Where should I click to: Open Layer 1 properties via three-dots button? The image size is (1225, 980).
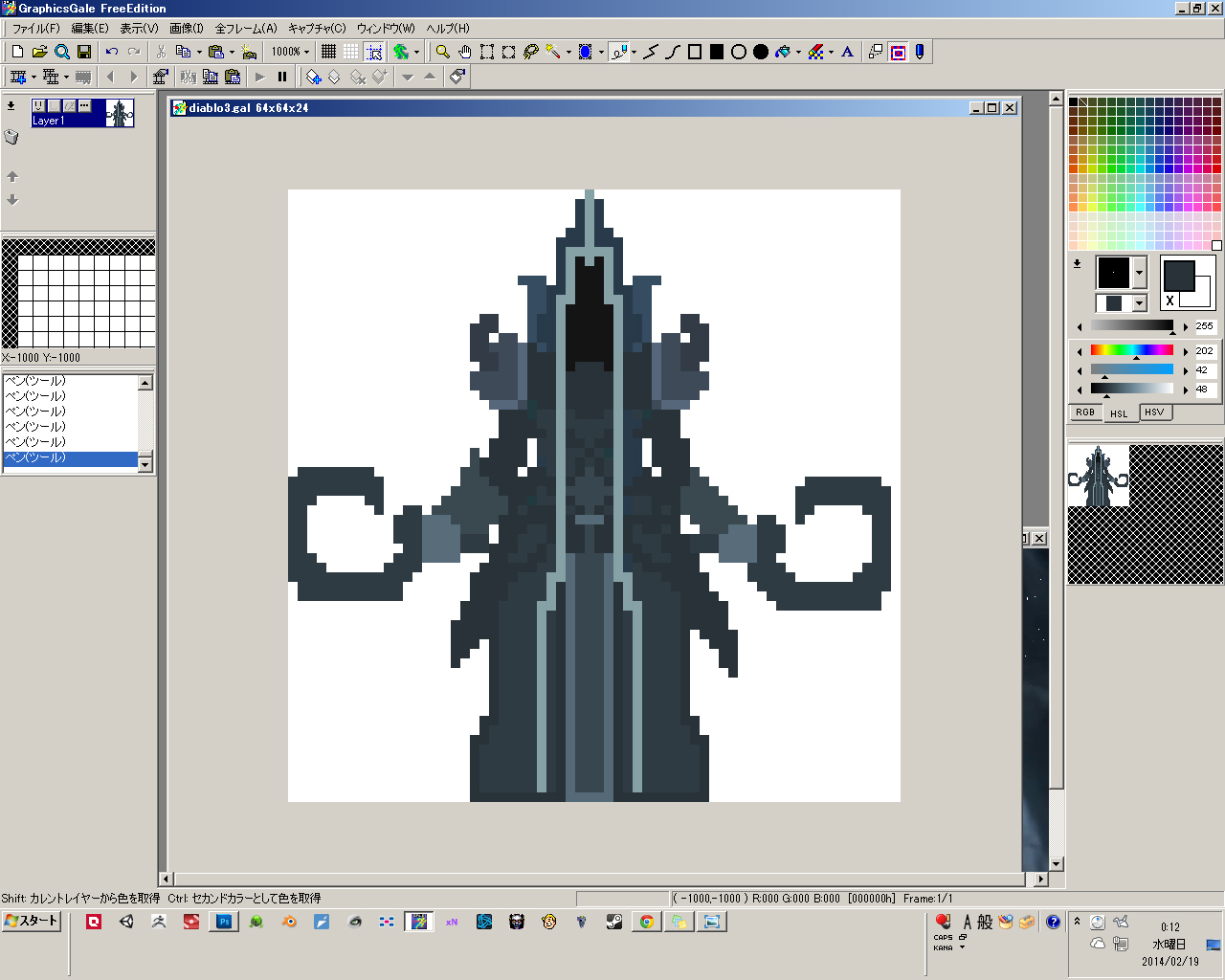coord(84,106)
